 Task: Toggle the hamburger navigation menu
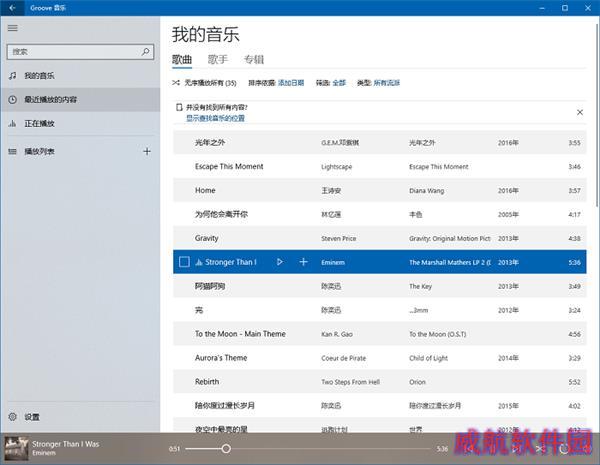pos(13,28)
